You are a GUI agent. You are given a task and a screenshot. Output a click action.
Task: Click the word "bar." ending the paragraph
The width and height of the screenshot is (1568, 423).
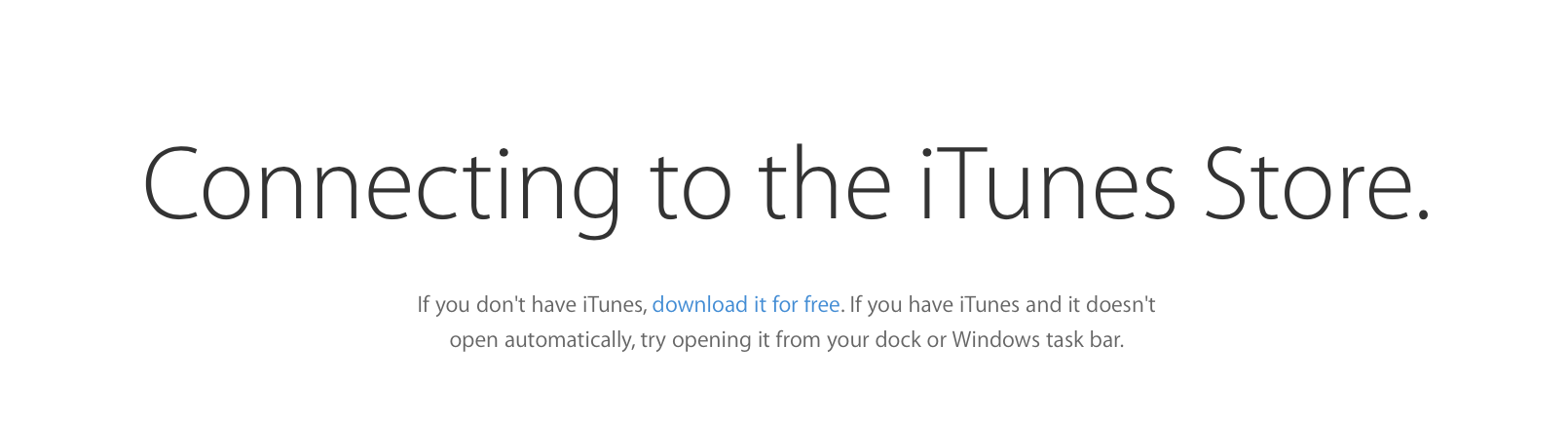coord(1106,340)
